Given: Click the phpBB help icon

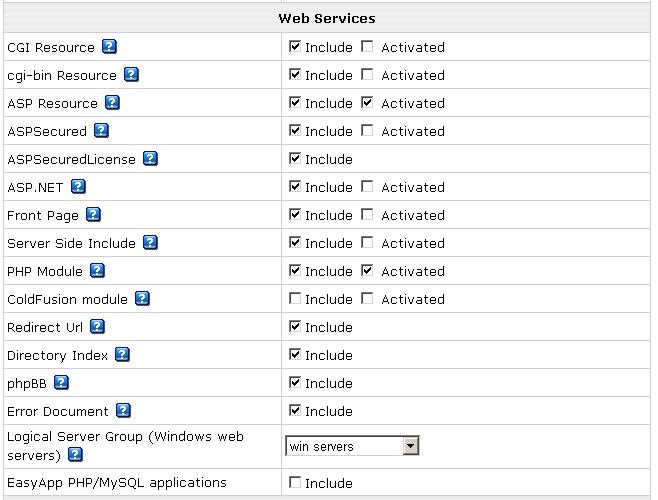Looking at the screenshot, I should (x=61, y=382).
